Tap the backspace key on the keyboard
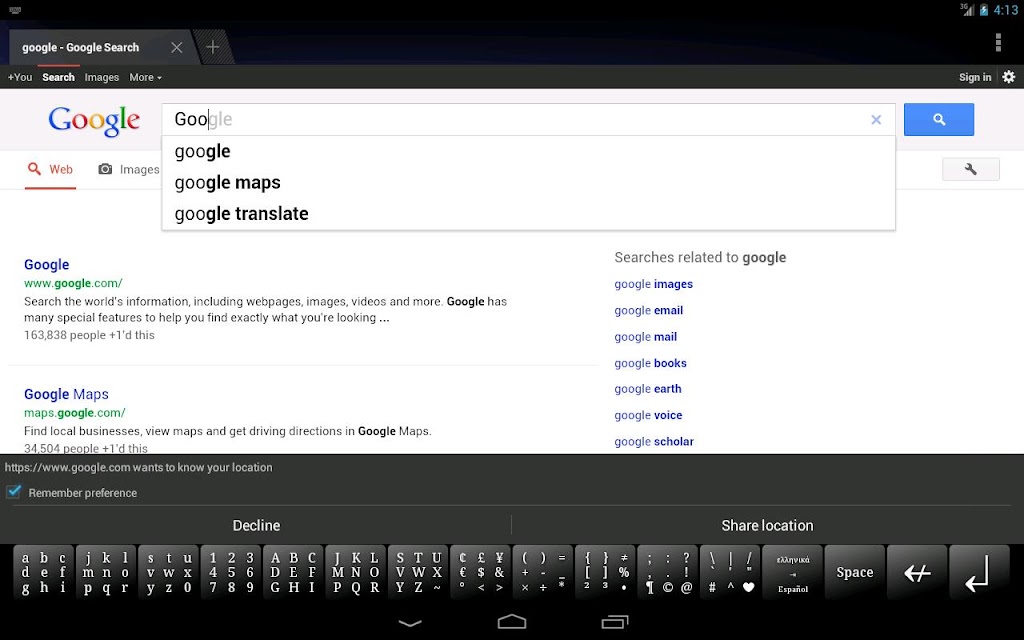1024x640 pixels. (x=917, y=573)
